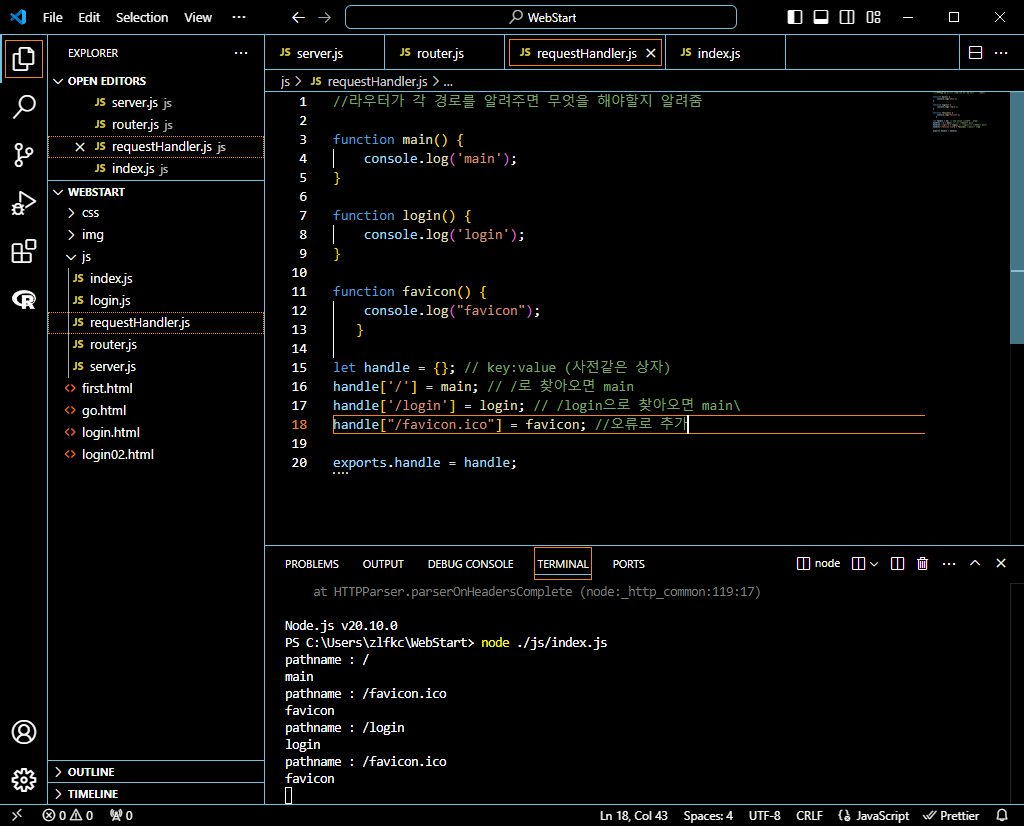
Task: Collapse the js folder
Action: click(x=156, y=257)
